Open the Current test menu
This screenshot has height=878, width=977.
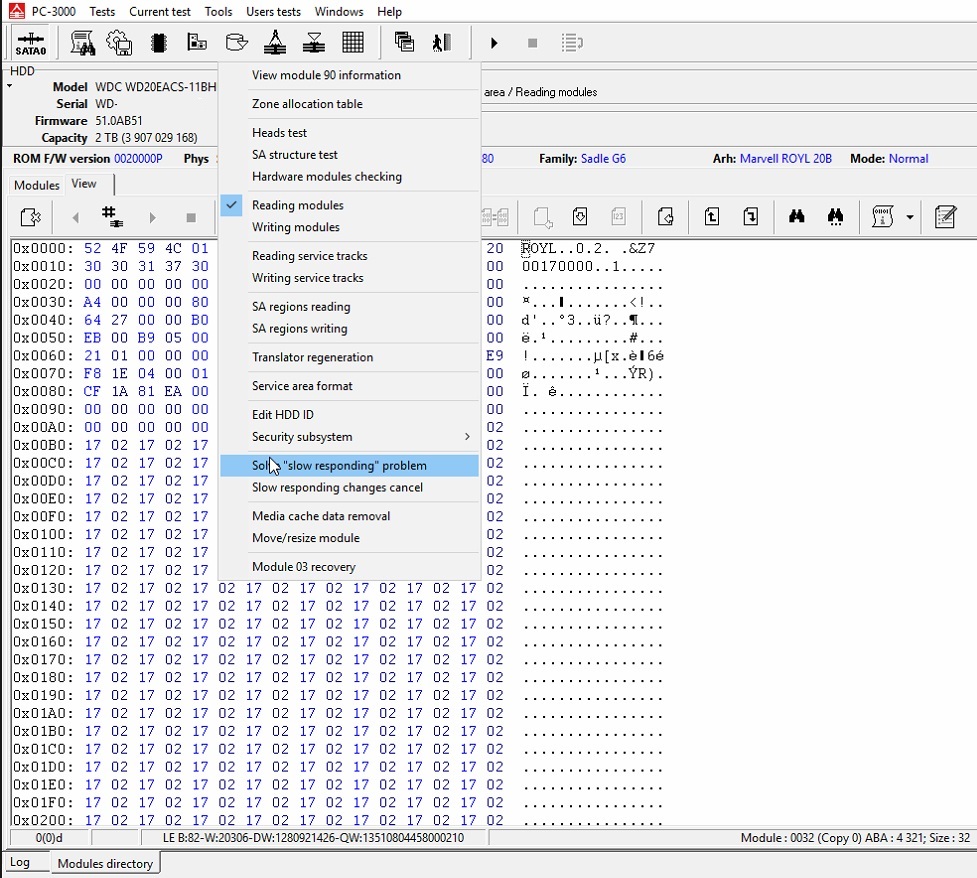point(160,11)
